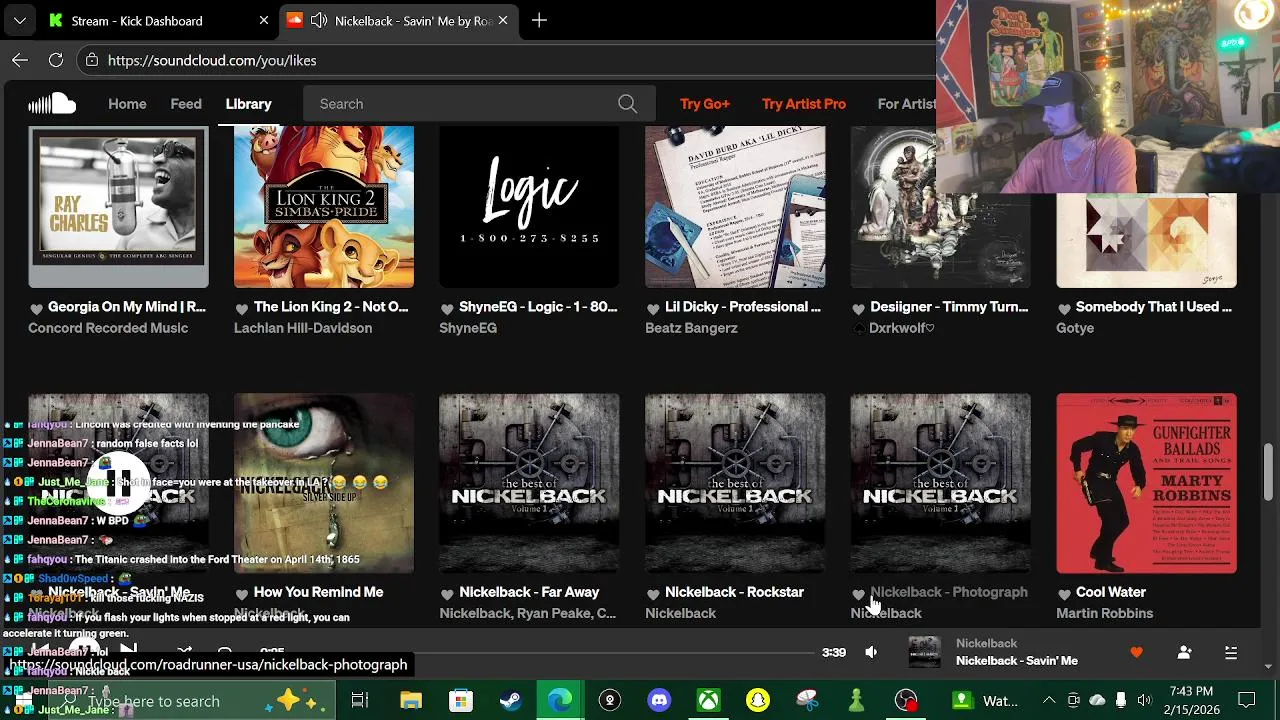Viewport: 1280px width, 720px height.
Task: Open the Lion King 2 artwork
Action: pos(324,207)
